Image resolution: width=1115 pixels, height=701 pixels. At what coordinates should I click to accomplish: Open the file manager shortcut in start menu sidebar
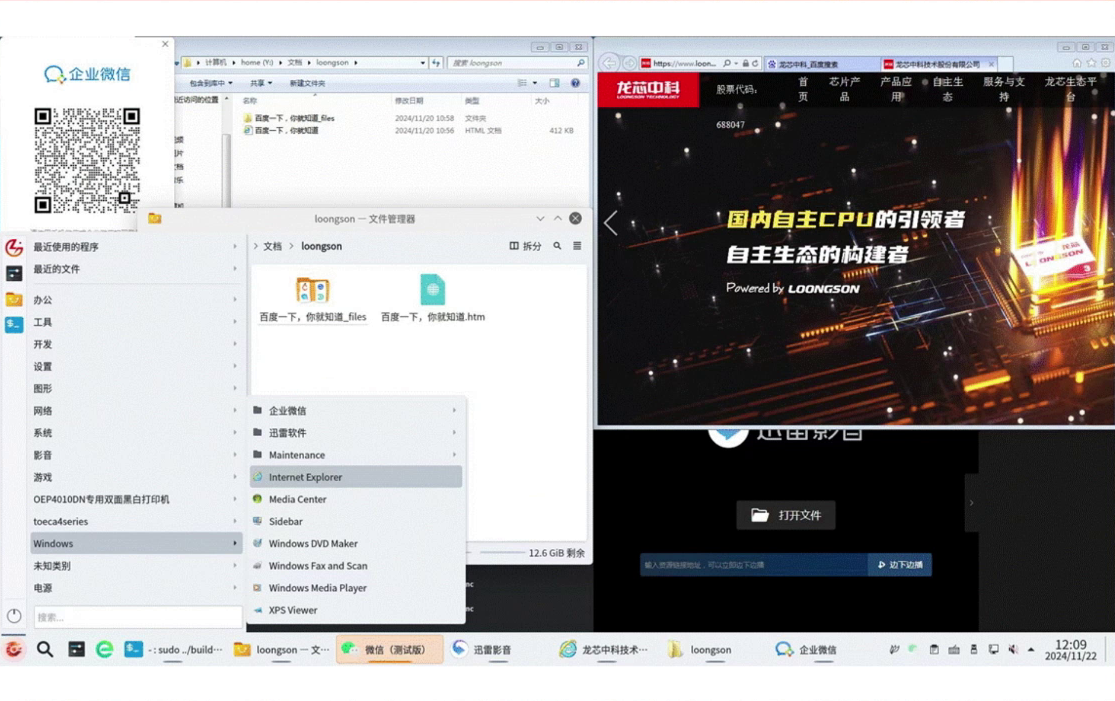[14, 299]
